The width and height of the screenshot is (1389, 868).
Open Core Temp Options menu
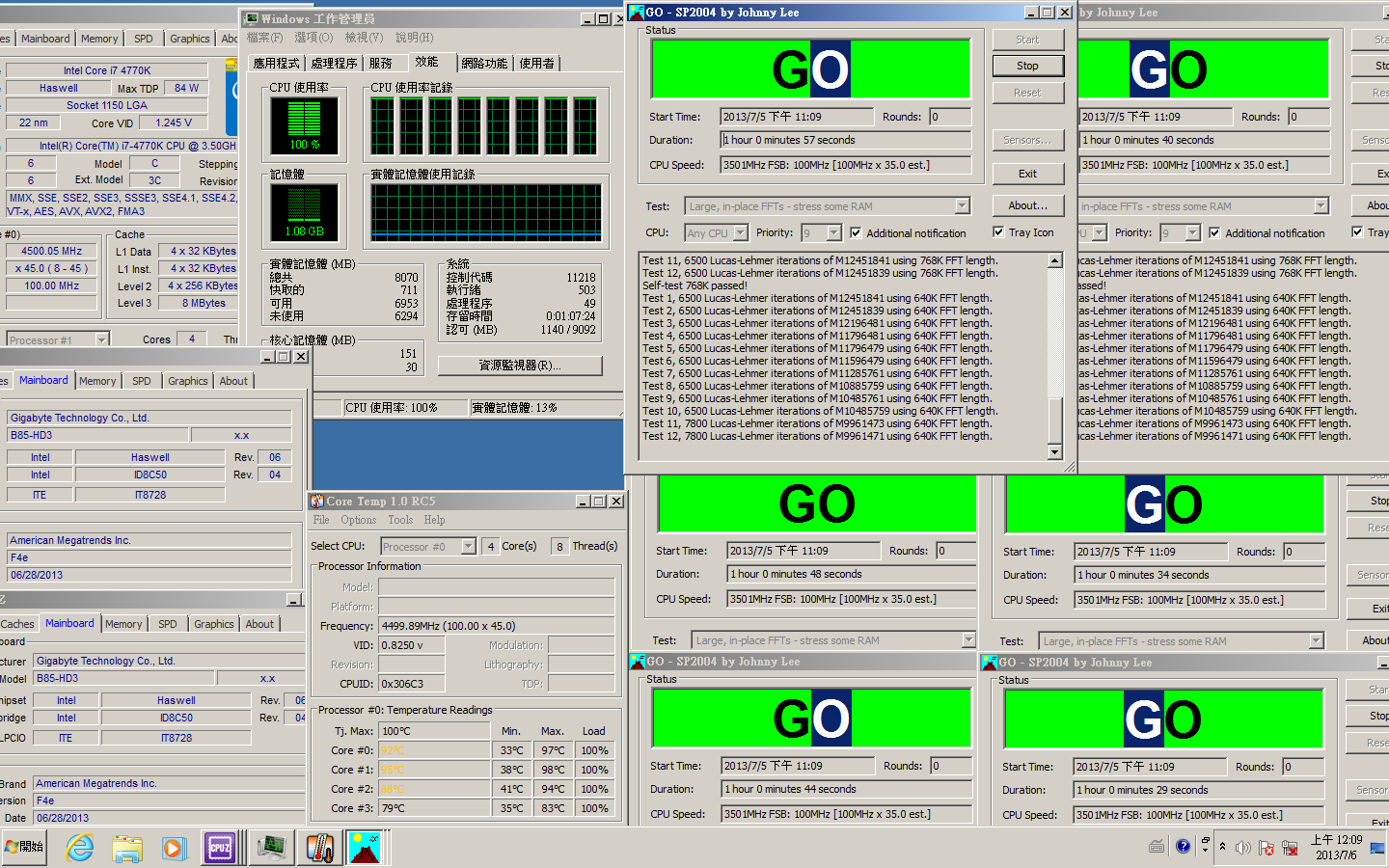coord(358,520)
